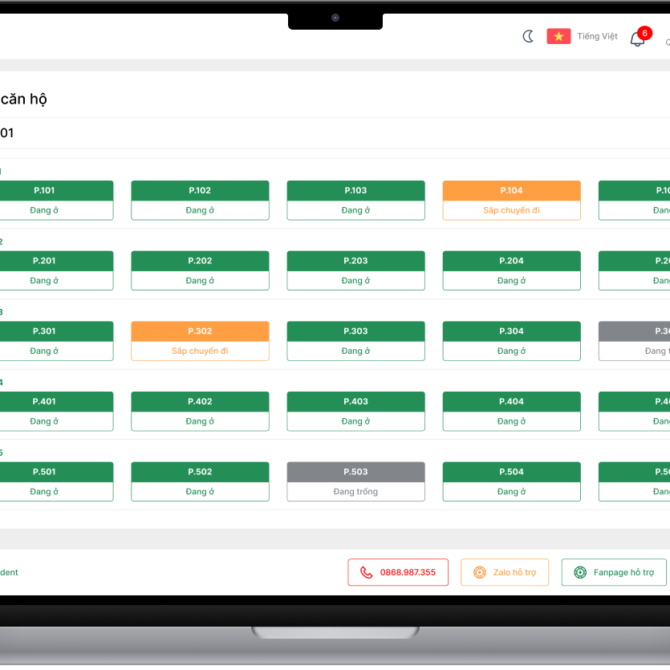Viewport: 670px width, 670px height.
Task: Open apartment P.102 card
Action: tap(200, 200)
